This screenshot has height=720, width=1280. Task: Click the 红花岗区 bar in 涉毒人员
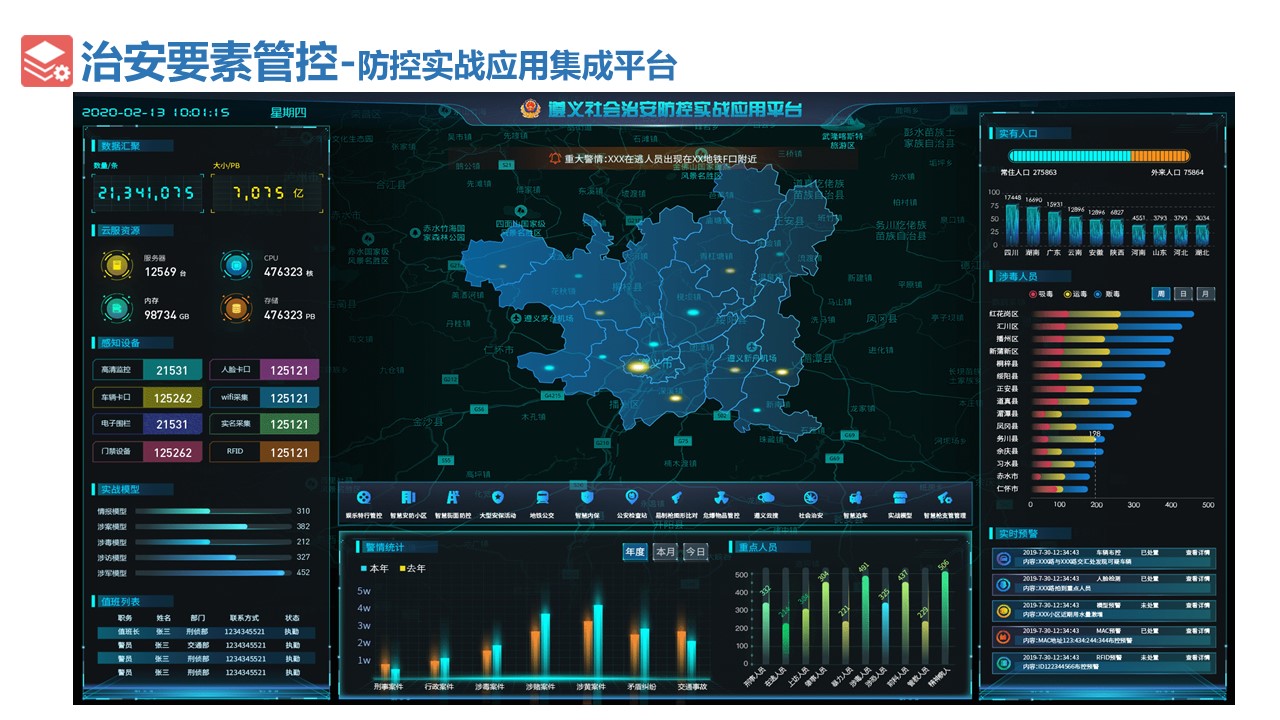(1110, 314)
